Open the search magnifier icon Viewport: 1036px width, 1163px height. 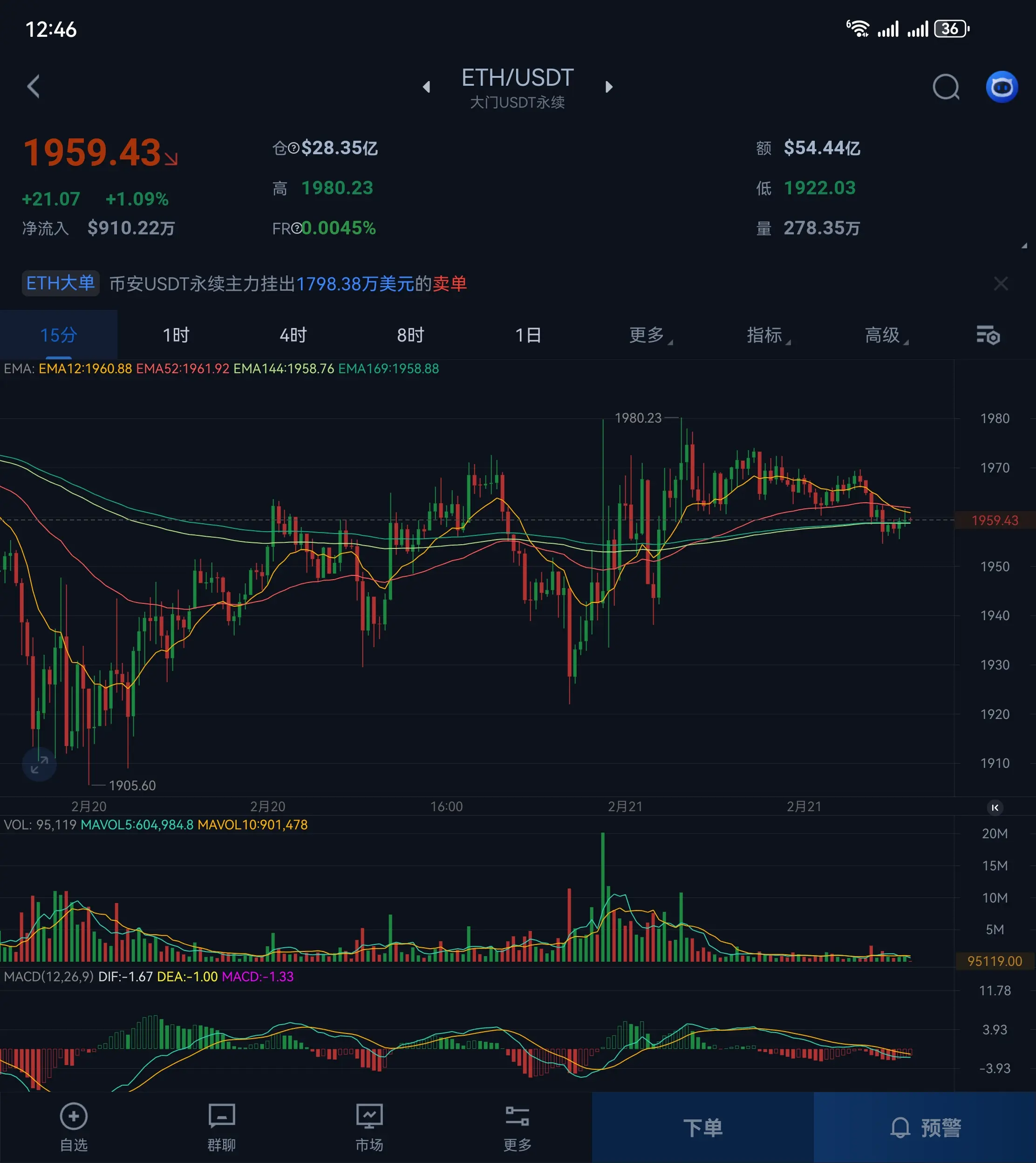(x=946, y=87)
